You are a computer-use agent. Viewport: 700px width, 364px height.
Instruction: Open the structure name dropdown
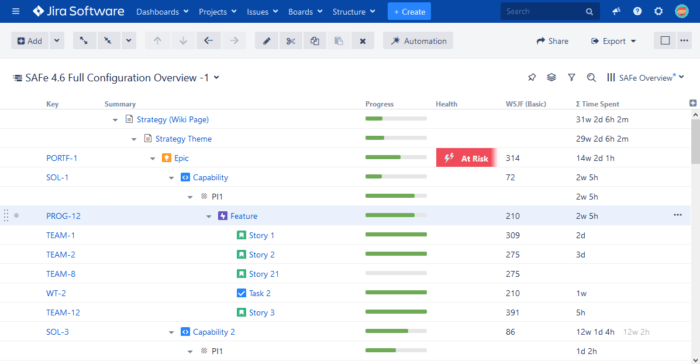click(217, 78)
